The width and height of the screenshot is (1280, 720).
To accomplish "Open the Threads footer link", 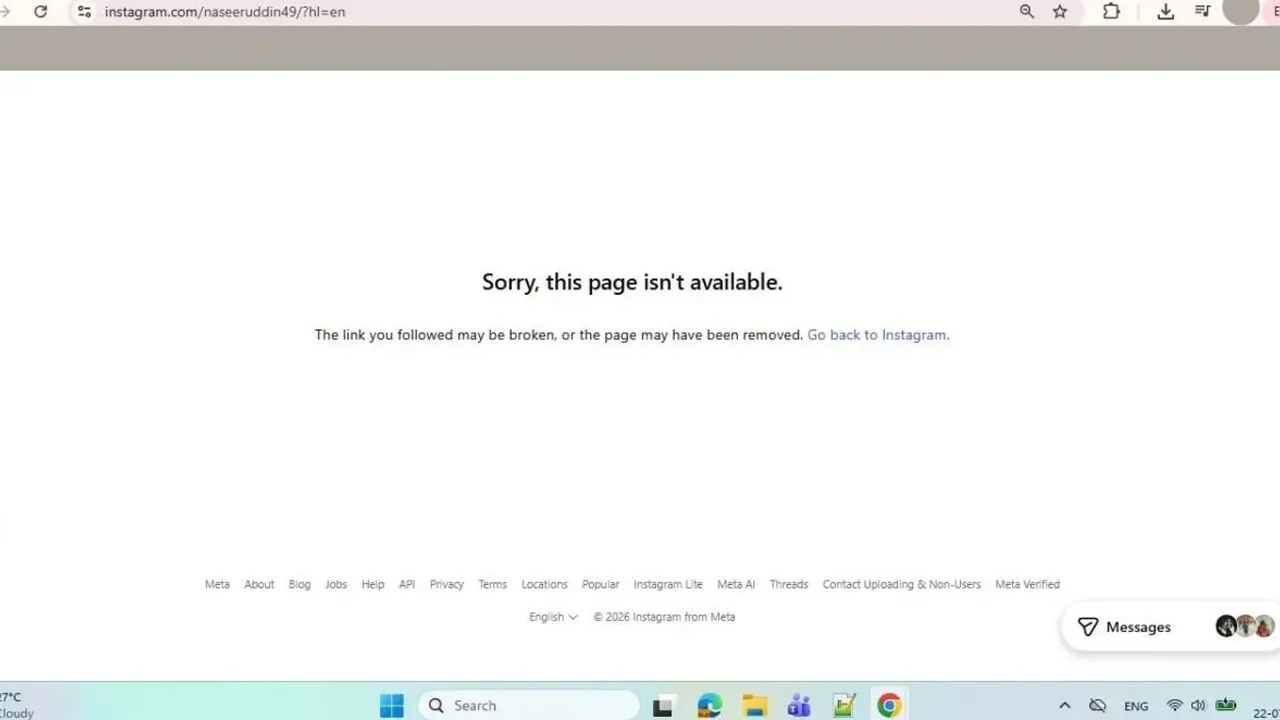I will pos(789,585).
